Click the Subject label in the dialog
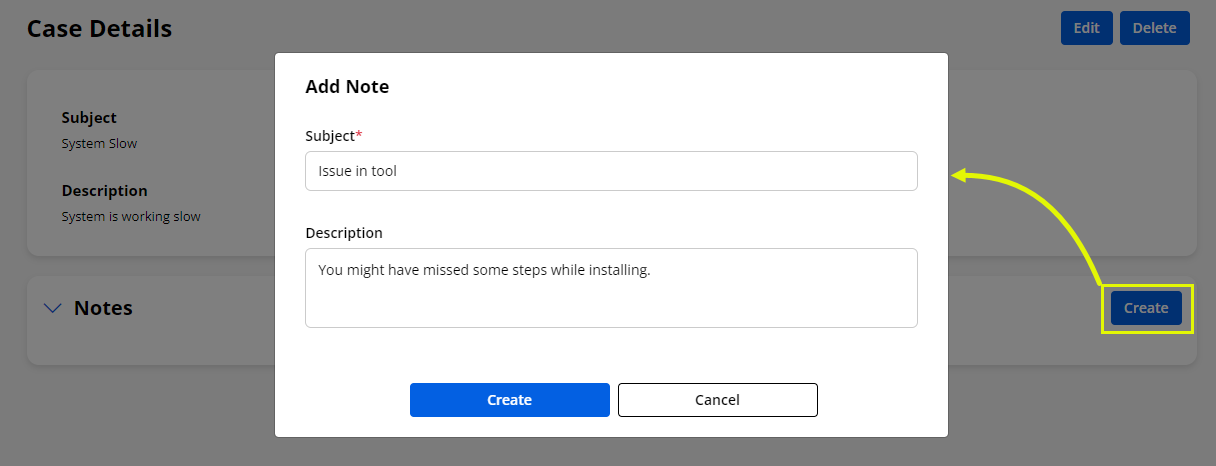This screenshot has height=466, width=1216. click(329, 135)
